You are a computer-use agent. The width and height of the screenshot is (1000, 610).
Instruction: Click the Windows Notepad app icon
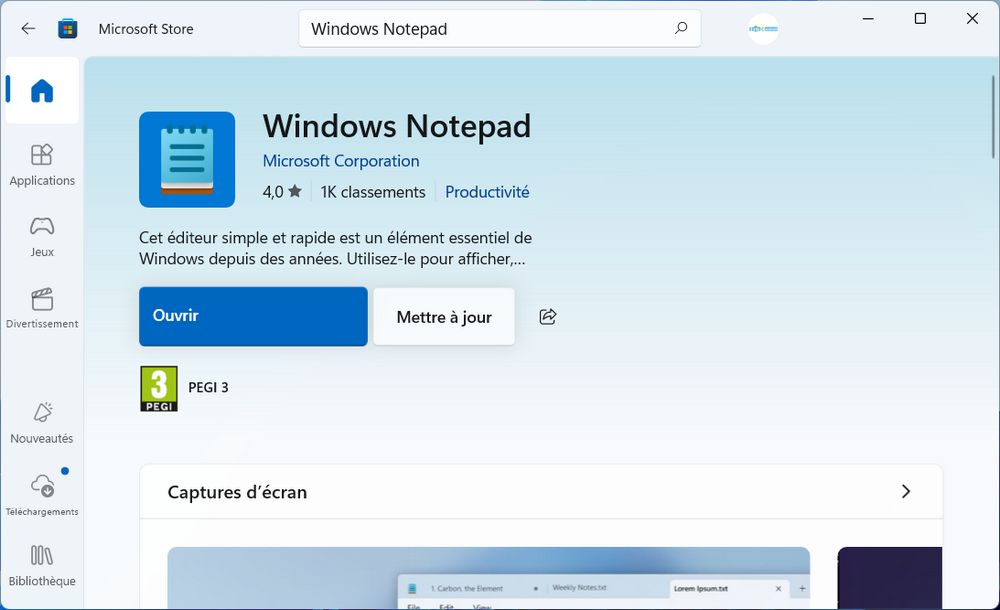click(187, 160)
